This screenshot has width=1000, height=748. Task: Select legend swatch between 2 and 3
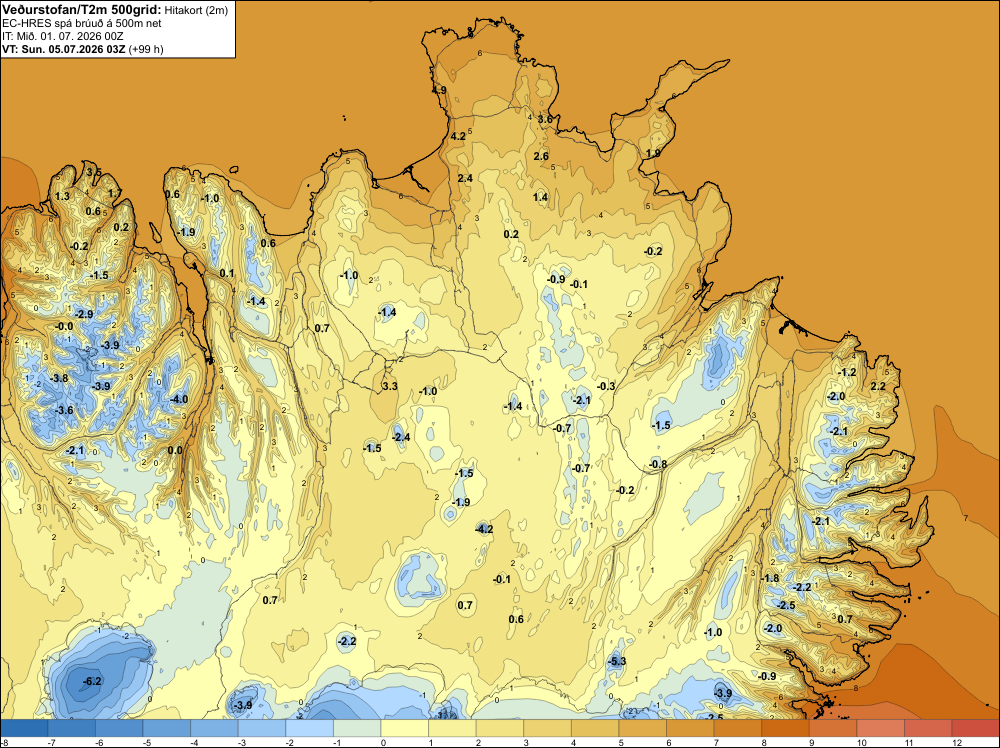point(499,728)
